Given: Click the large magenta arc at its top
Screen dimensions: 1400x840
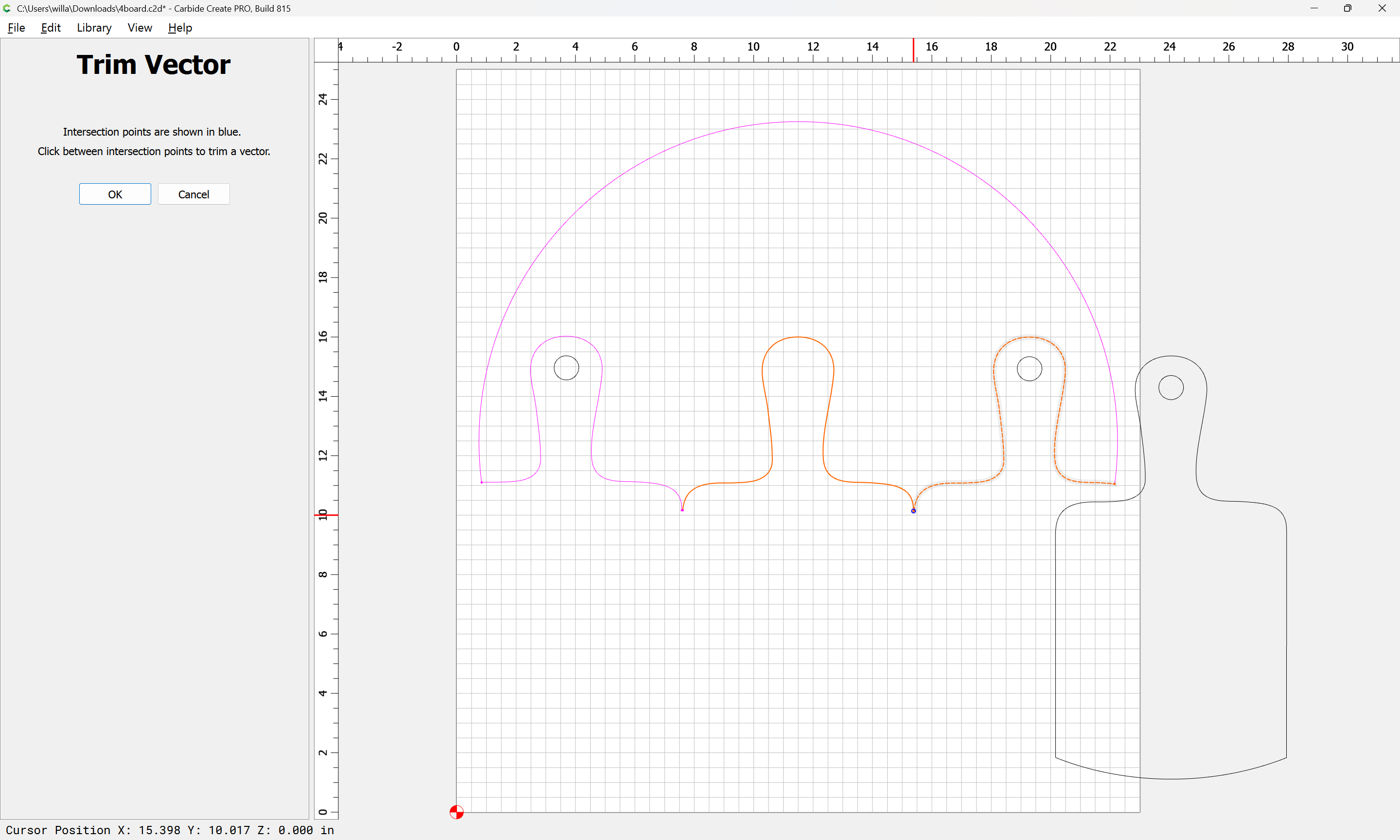Looking at the screenshot, I should [798, 122].
